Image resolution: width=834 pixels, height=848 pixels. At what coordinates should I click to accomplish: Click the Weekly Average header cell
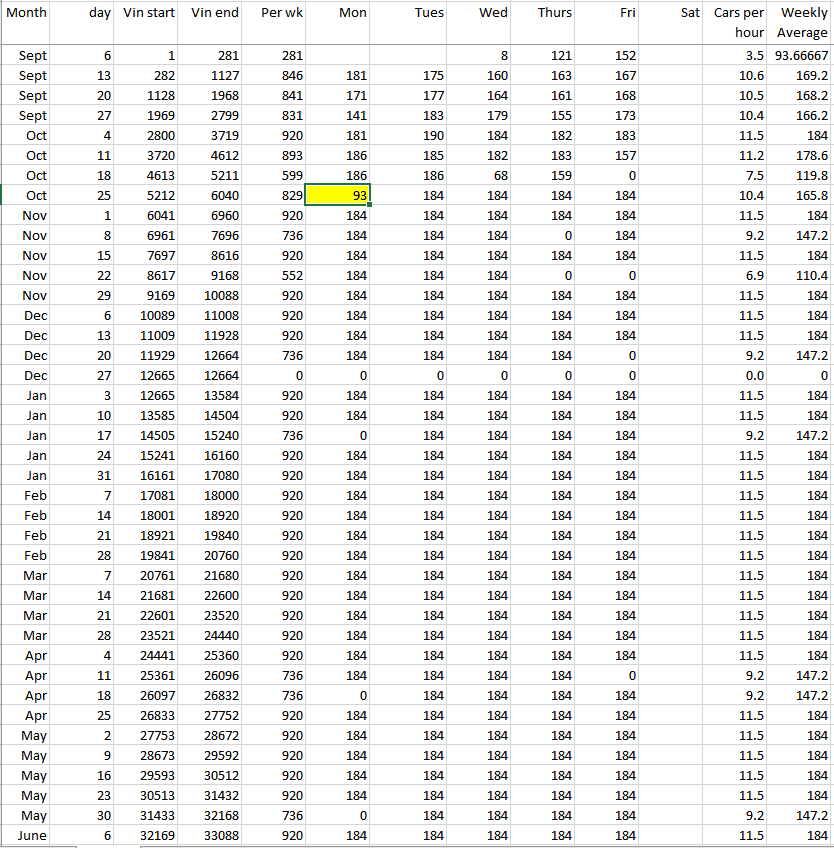802,22
